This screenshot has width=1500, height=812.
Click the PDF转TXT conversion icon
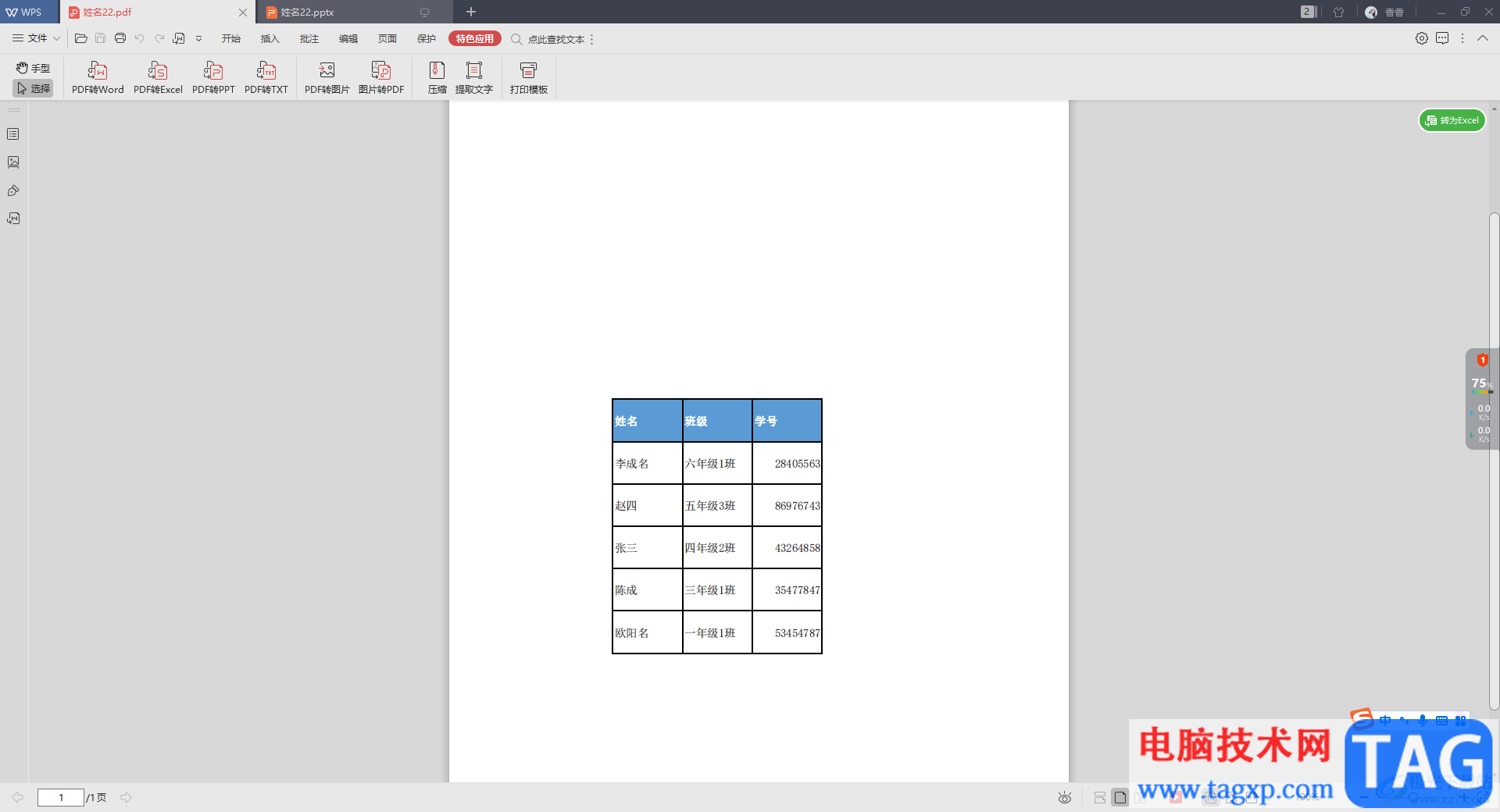[266, 78]
